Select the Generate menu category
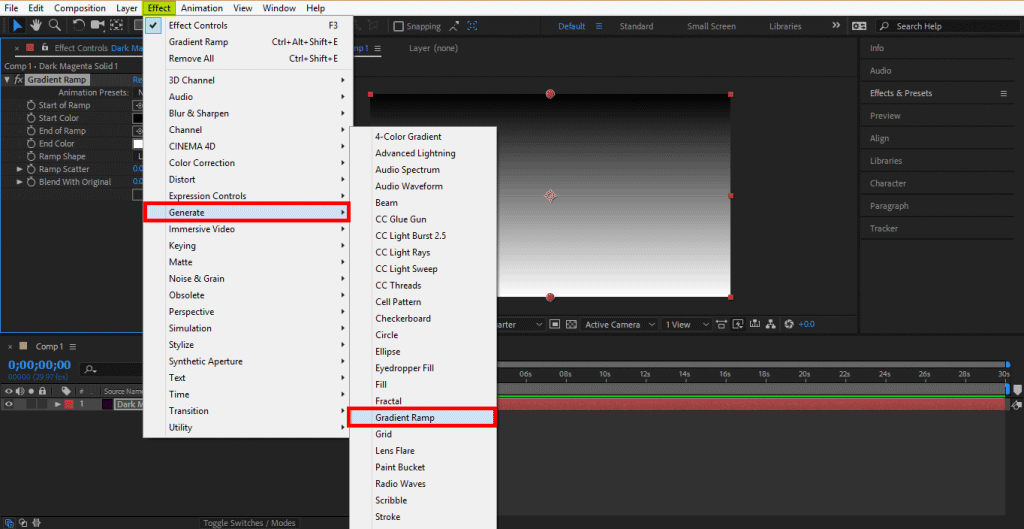The image size is (1024, 529). tap(248, 212)
